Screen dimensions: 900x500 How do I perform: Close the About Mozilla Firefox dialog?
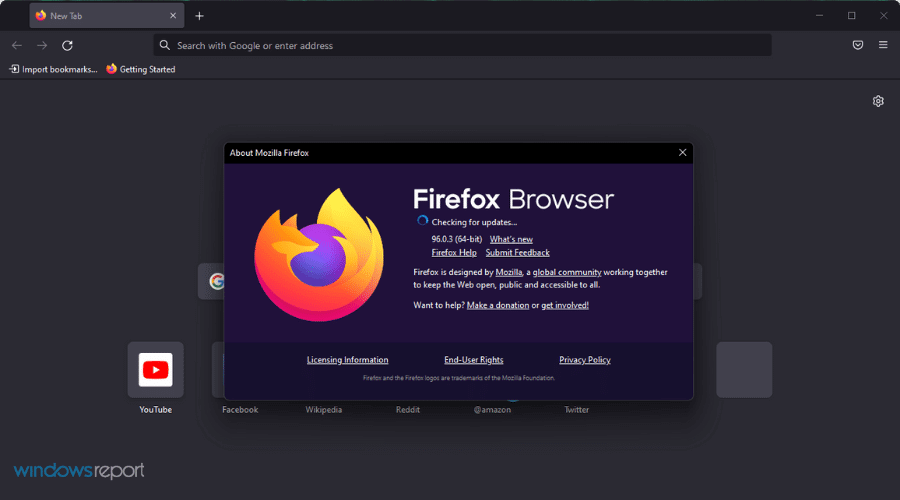[682, 153]
